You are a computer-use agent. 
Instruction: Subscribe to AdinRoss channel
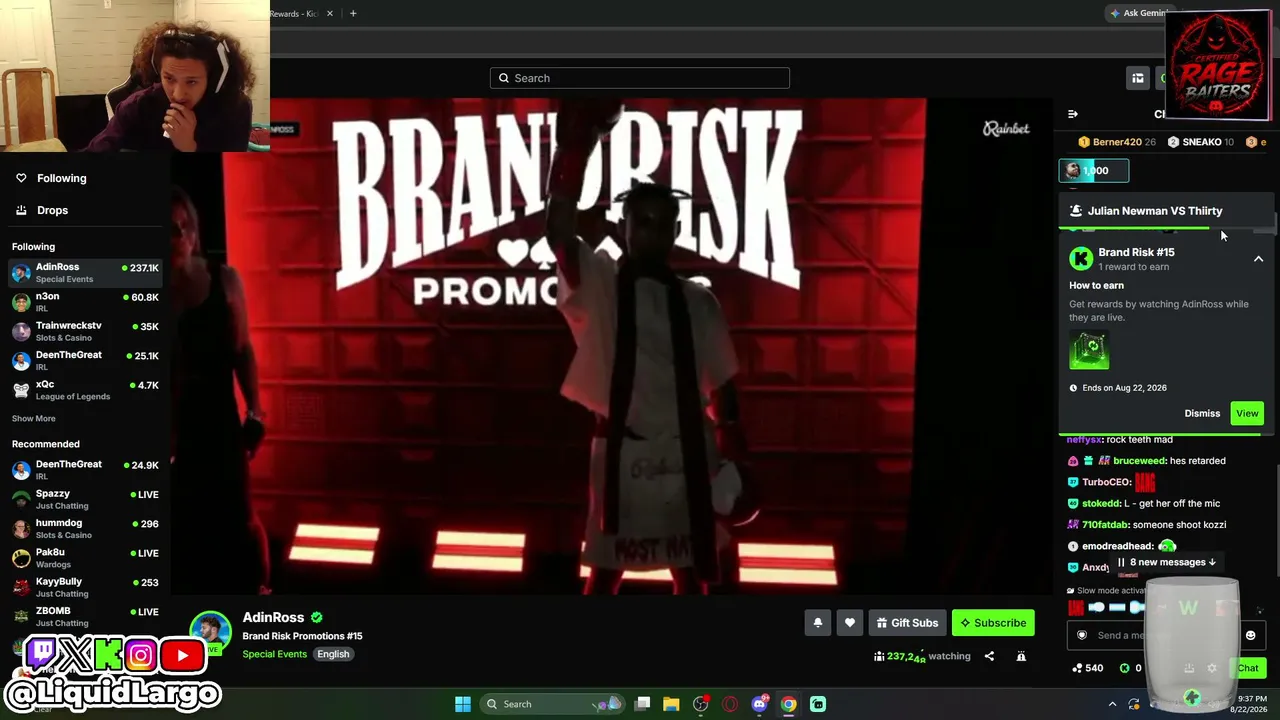(x=993, y=623)
